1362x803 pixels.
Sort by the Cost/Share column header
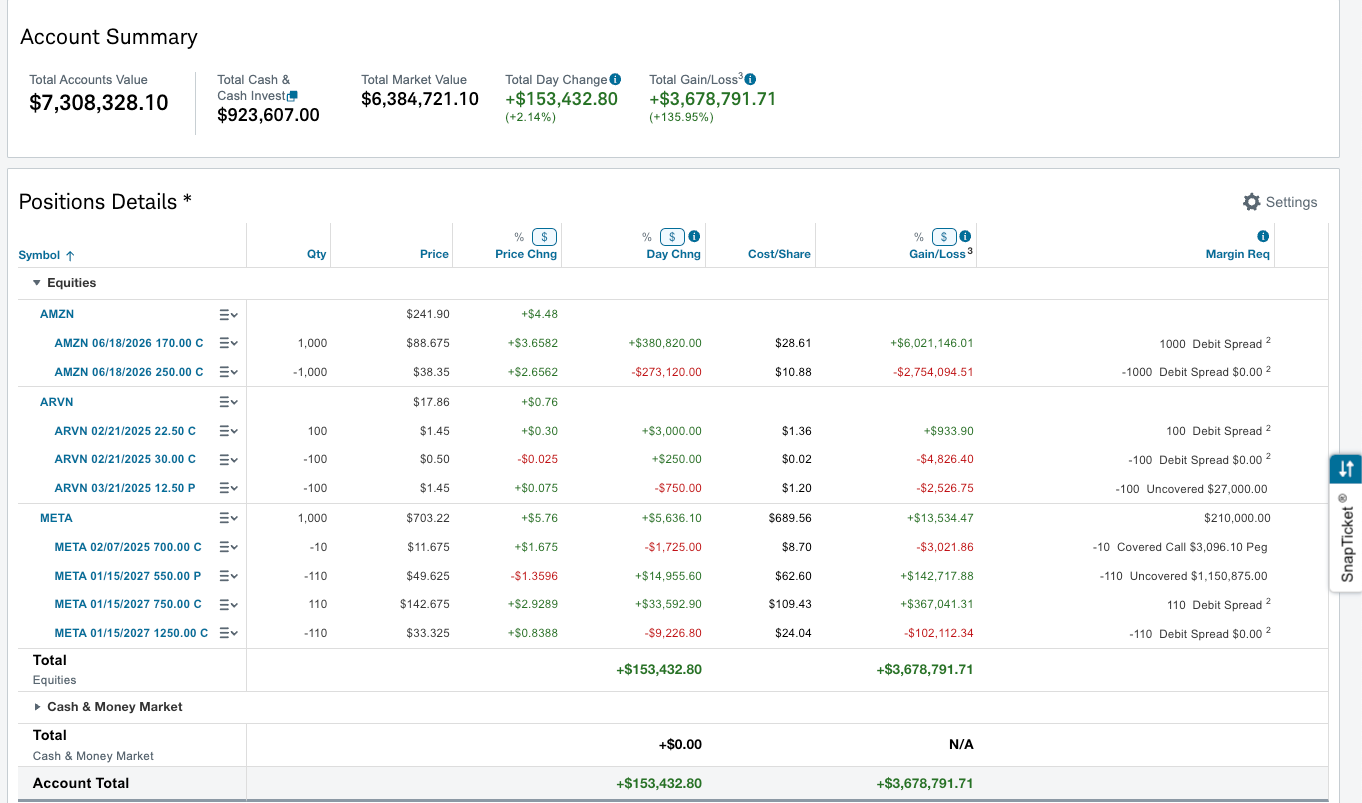(x=779, y=254)
